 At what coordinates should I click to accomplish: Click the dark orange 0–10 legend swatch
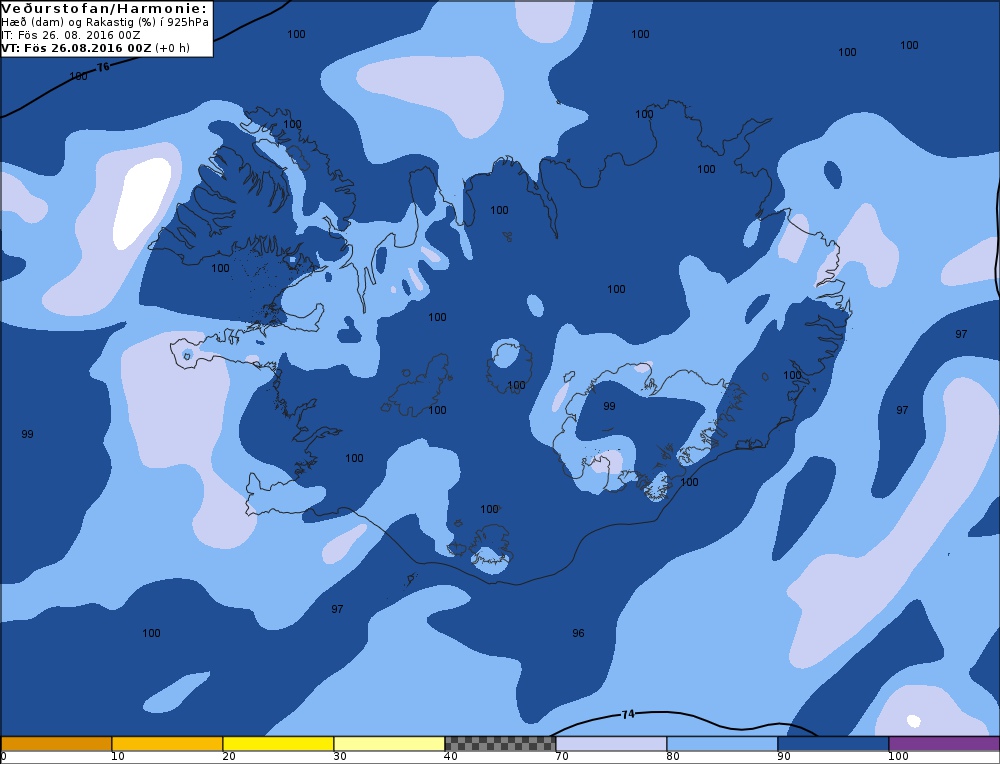(56, 744)
